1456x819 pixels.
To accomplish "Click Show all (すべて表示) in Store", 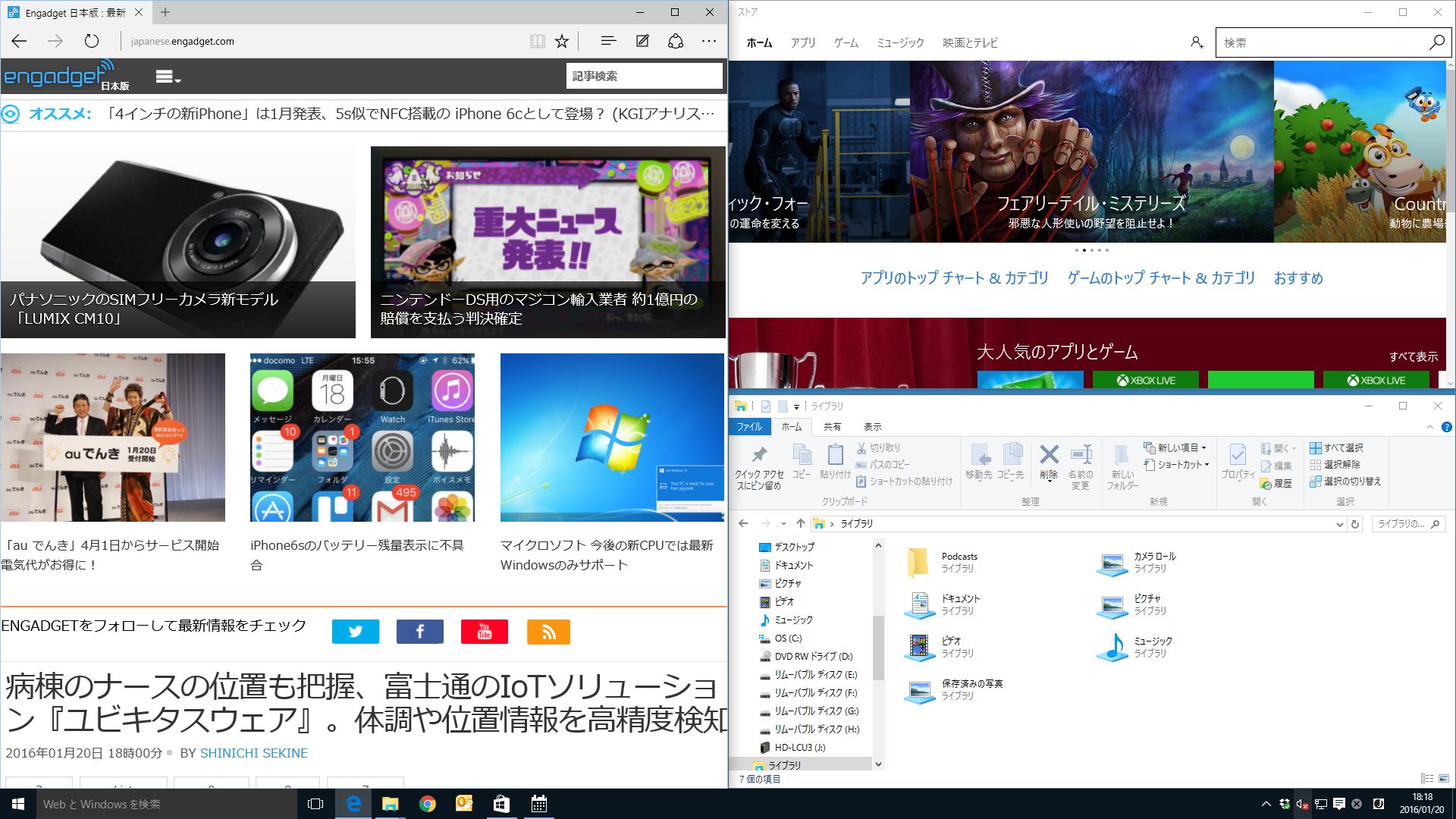I will 1414,356.
